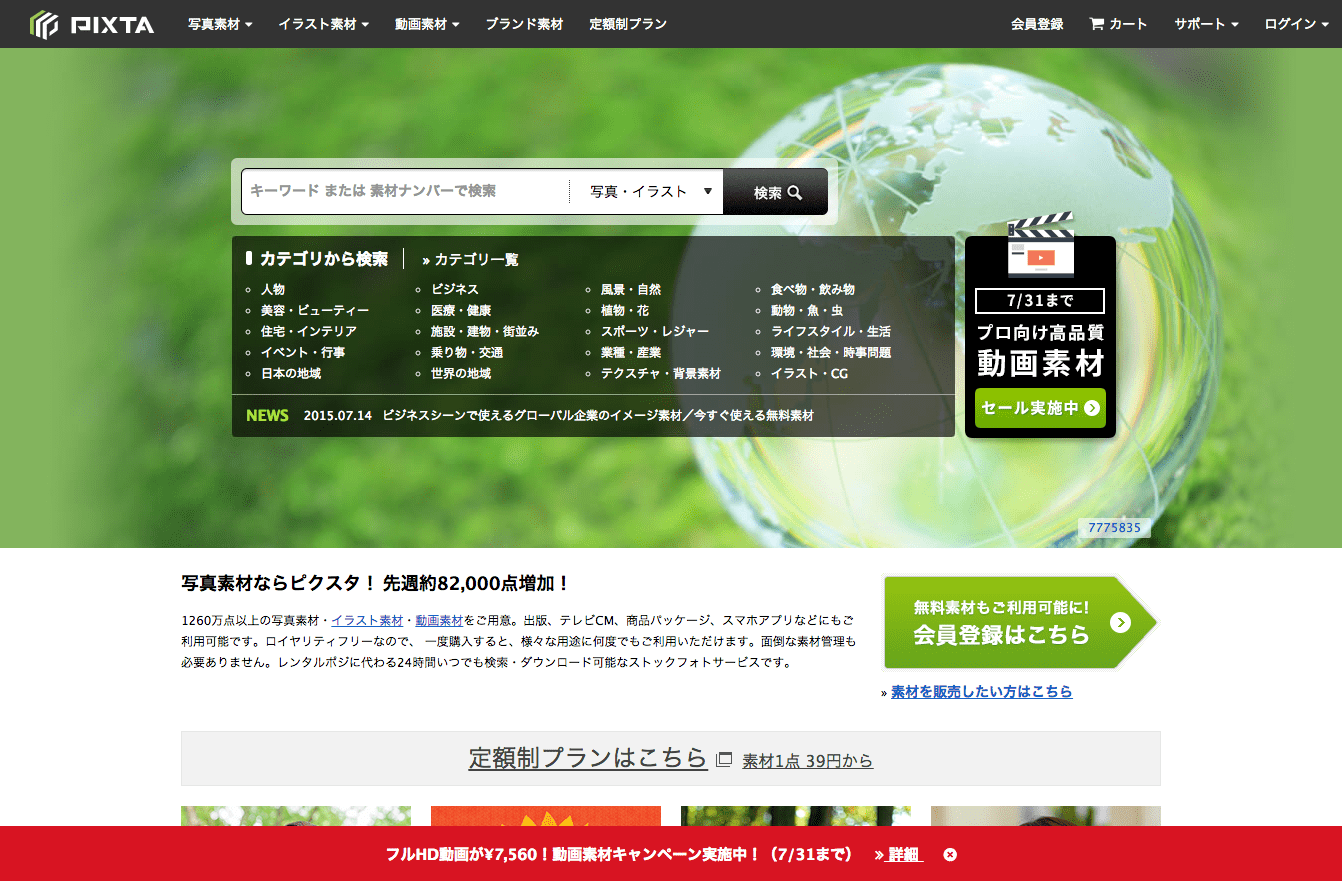The width and height of the screenshot is (1342, 881).
Task: Click the keyword search input field
Action: pos(405,192)
